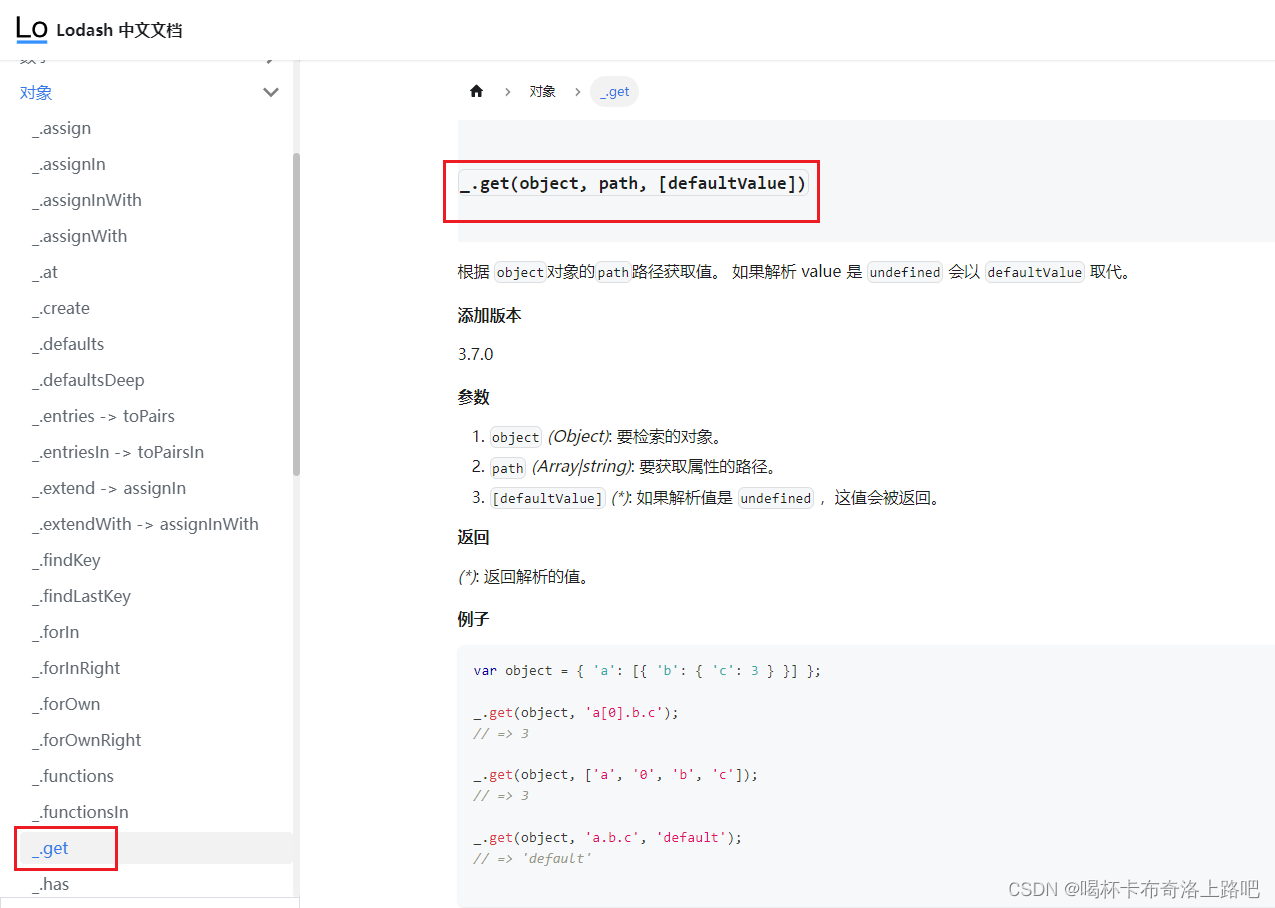The width and height of the screenshot is (1275, 908).
Task: Open _.forIn in the sidebar
Action: pos(55,632)
